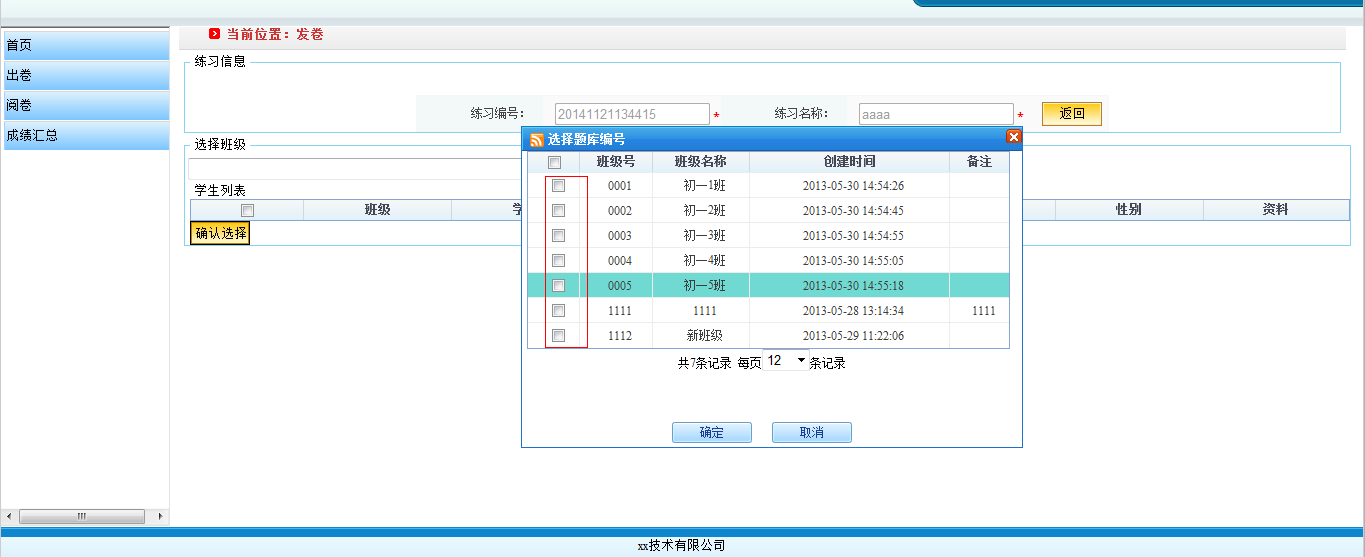Click the 返回 button
Screen dimensions: 1365x557
tap(1072, 113)
